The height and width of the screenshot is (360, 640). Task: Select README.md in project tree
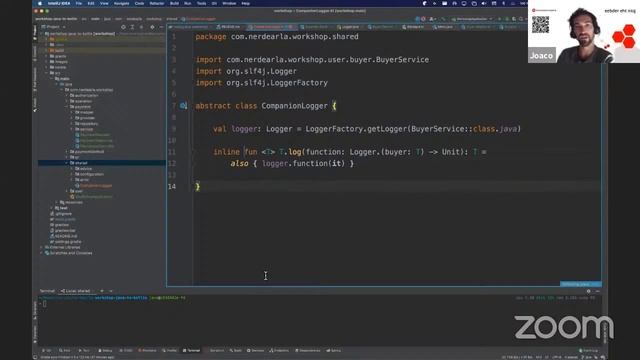click(66, 236)
